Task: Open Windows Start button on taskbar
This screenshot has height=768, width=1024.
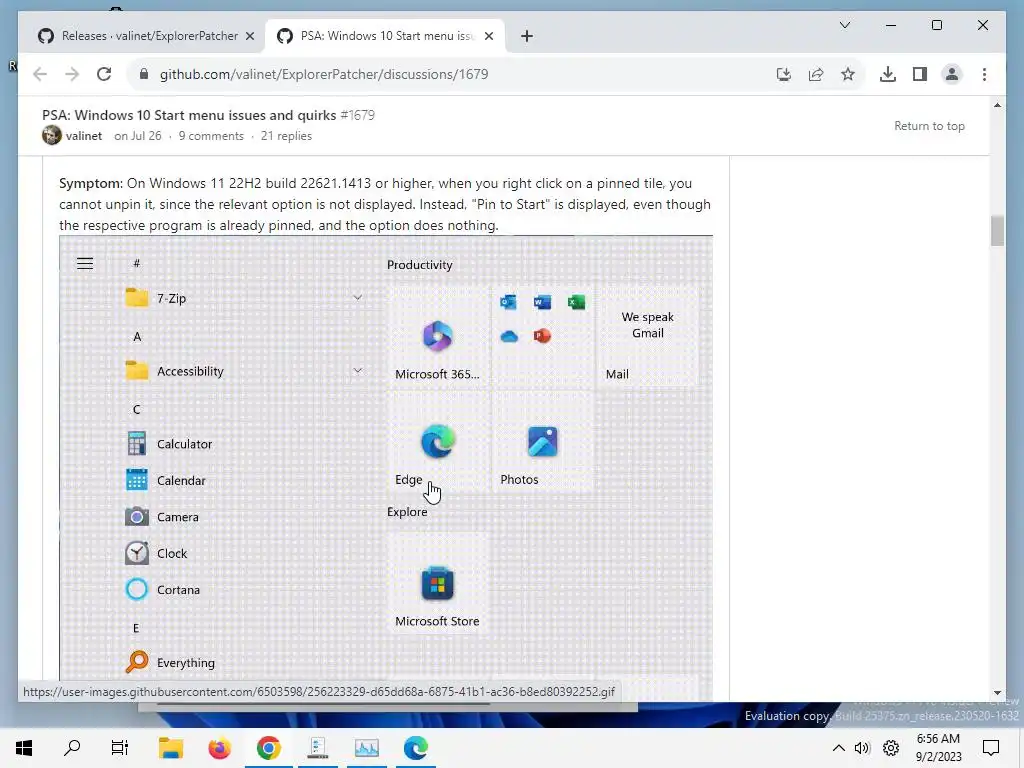Action: tap(24, 748)
